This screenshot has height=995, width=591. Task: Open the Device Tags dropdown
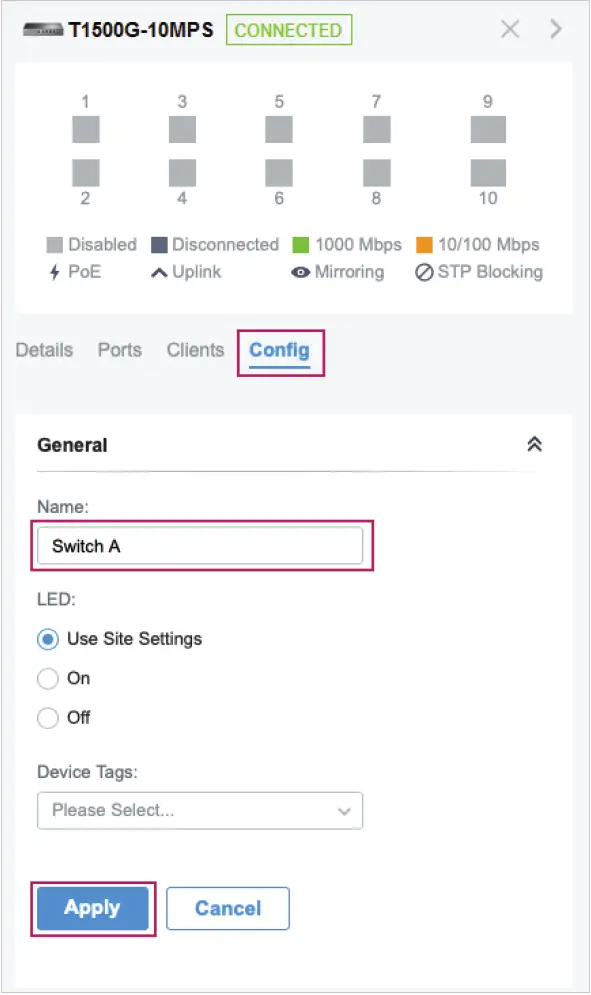pyautogui.click(x=200, y=810)
